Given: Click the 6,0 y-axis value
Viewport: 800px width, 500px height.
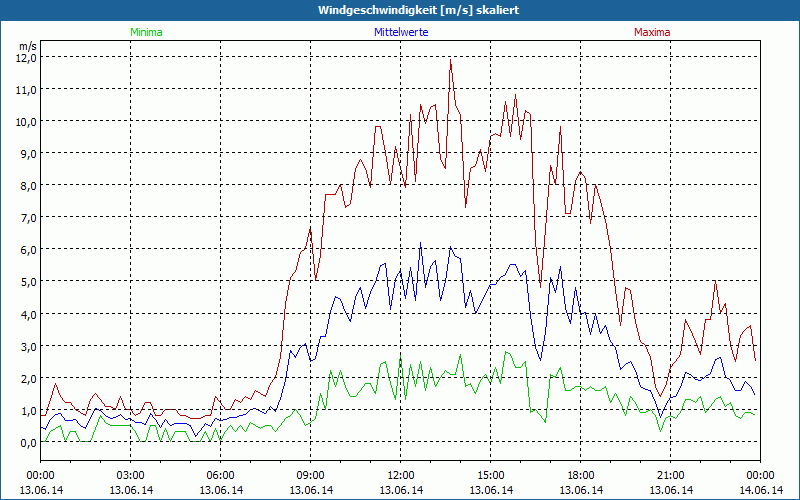Looking at the screenshot, I should [28, 250].
